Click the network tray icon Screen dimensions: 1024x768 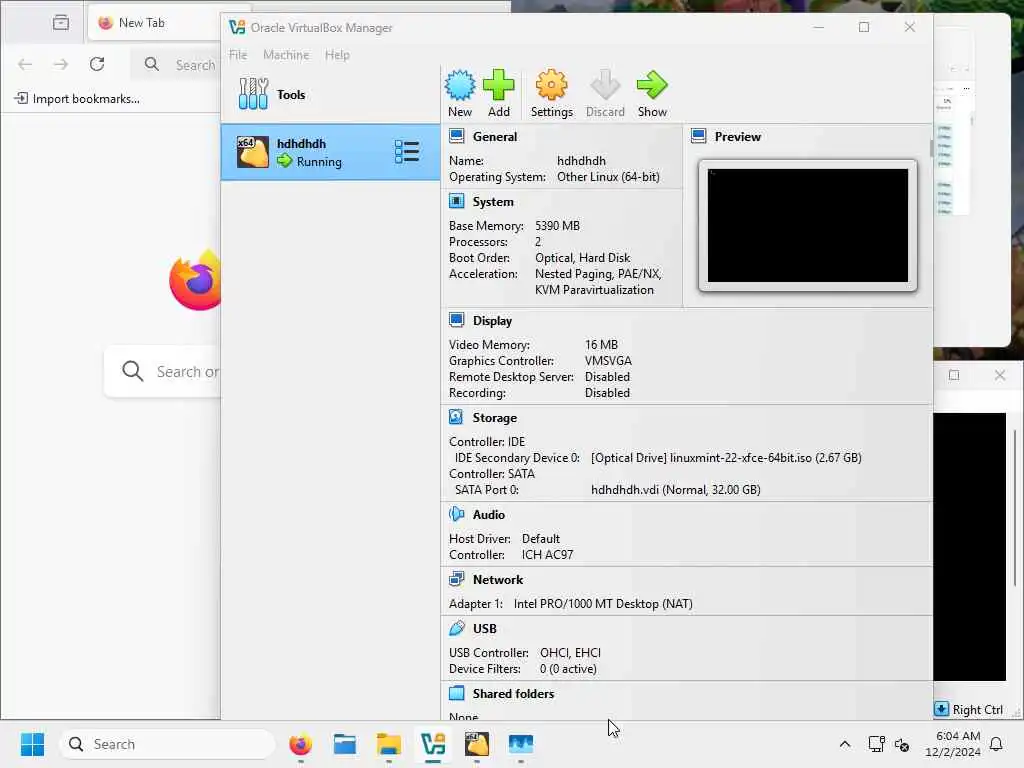[x=876, y=744]
